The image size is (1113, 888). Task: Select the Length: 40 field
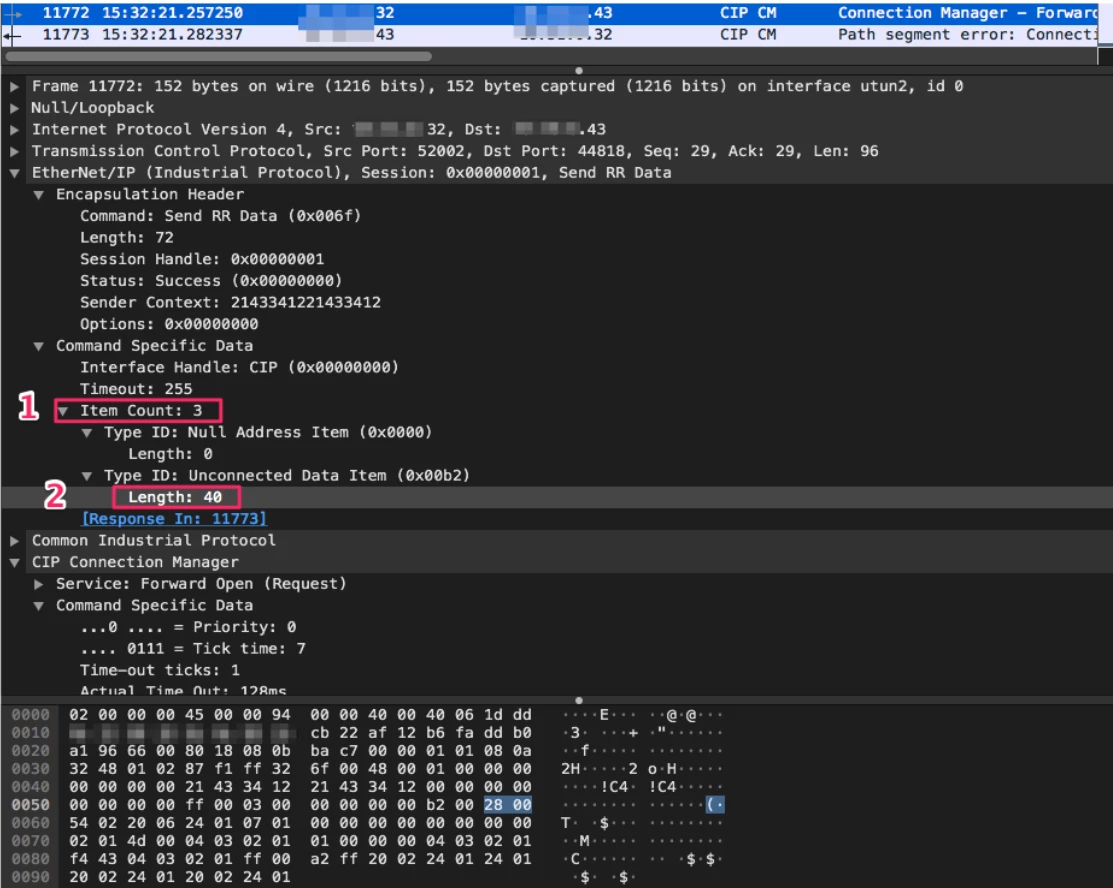pyautogui.click(x=176, y=497)
